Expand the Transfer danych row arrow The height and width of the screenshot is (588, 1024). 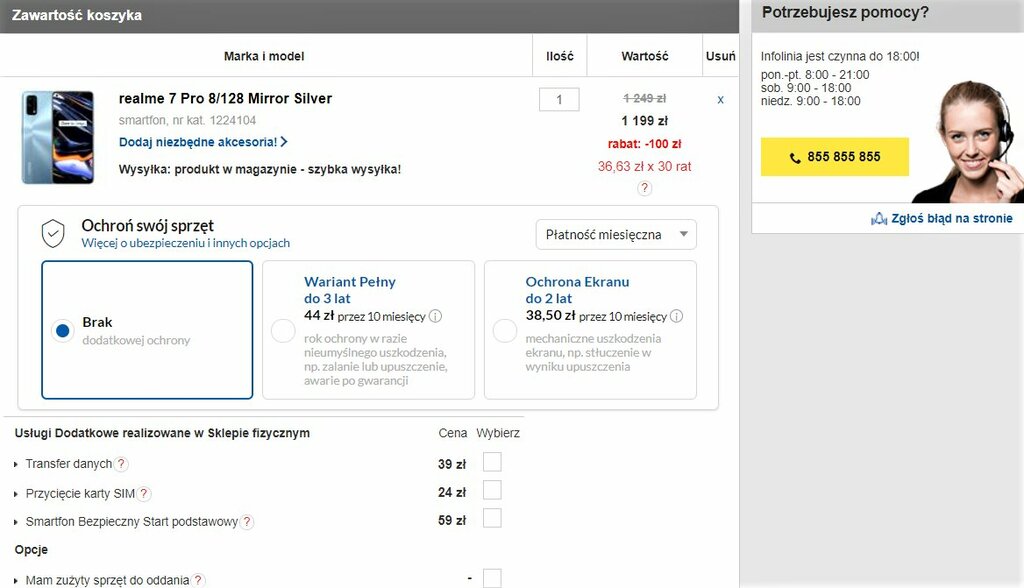(x=16, y=465)
